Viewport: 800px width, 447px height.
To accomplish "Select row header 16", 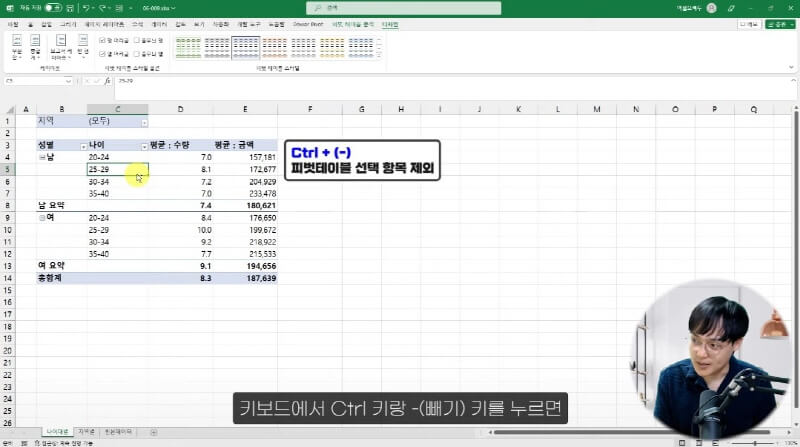I will click(x=8, y=302).
